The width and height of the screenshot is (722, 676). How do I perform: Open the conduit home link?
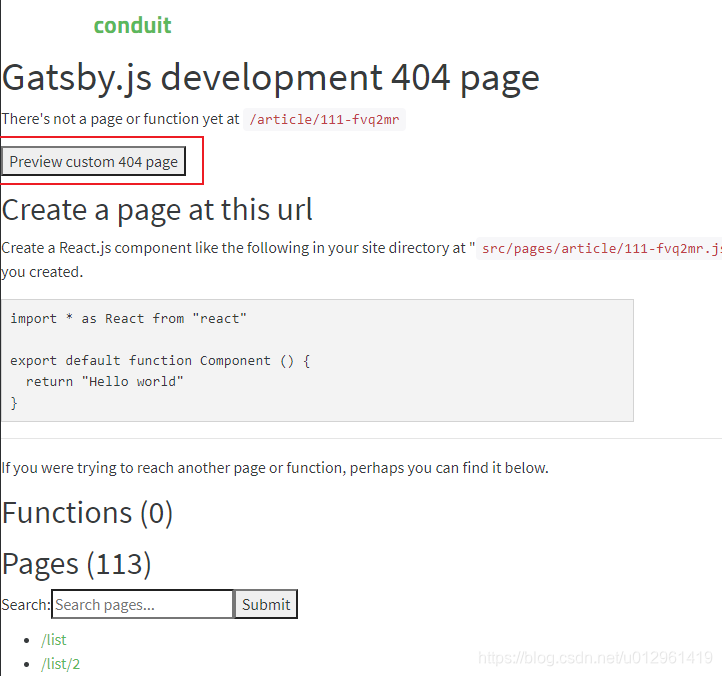(x=133, y=25)
